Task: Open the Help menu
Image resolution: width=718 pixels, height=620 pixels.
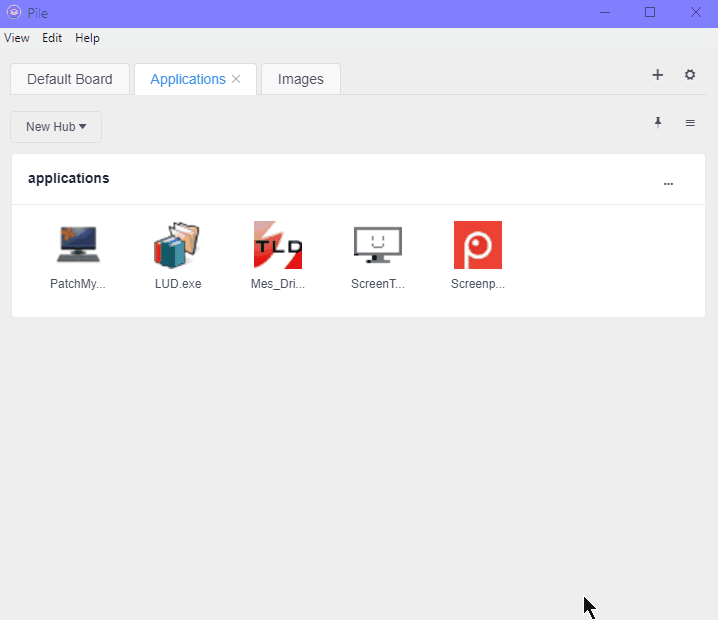Action: point(87,38)
